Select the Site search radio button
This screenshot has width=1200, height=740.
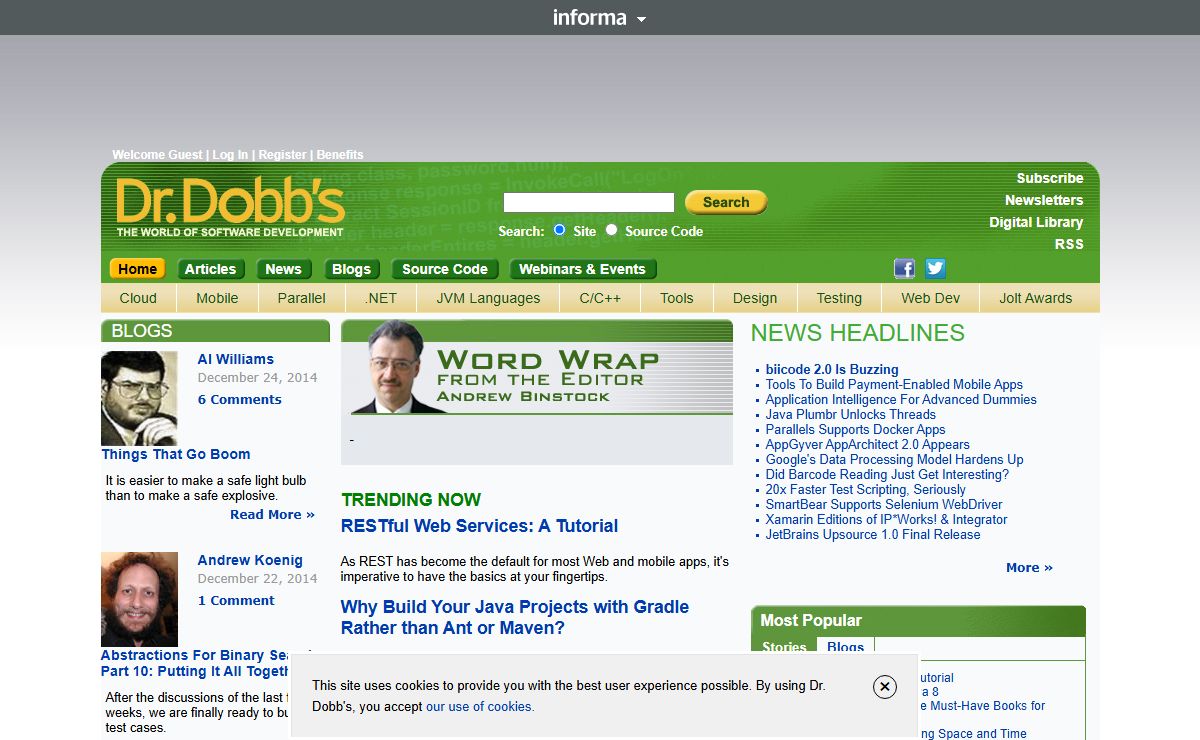coord(559,230)
